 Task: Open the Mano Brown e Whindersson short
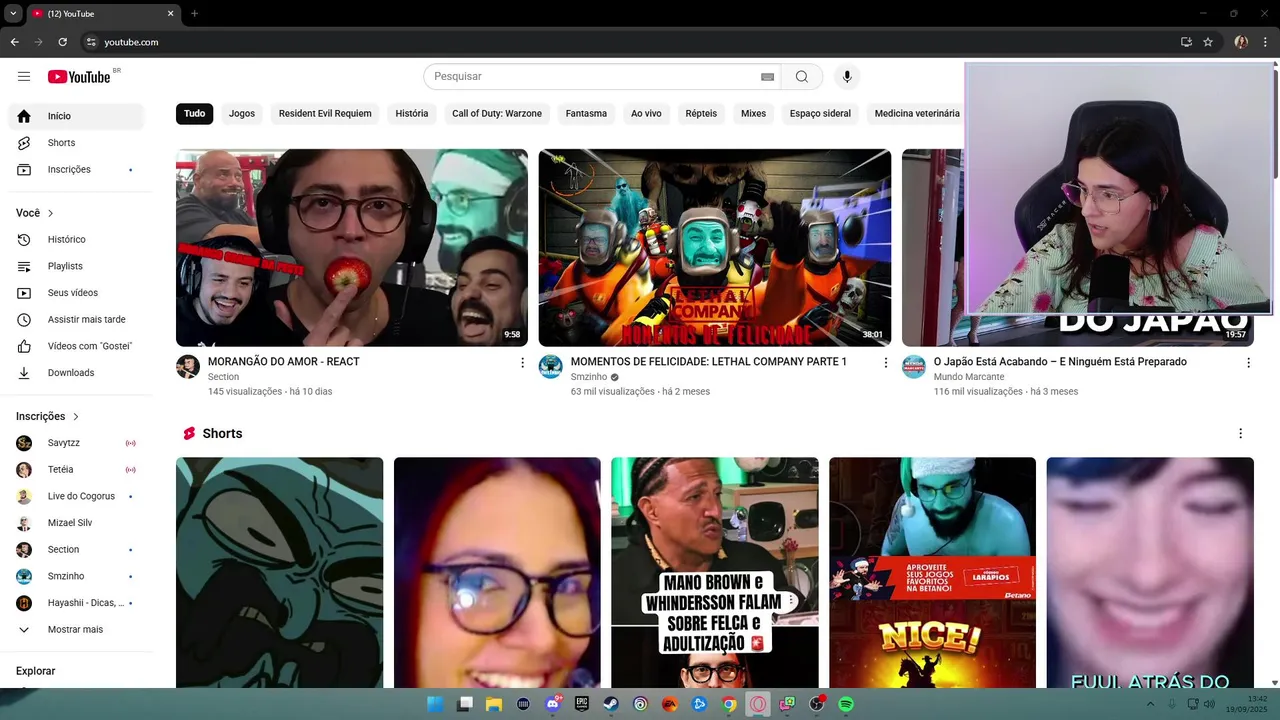click(x=715, y=573)
